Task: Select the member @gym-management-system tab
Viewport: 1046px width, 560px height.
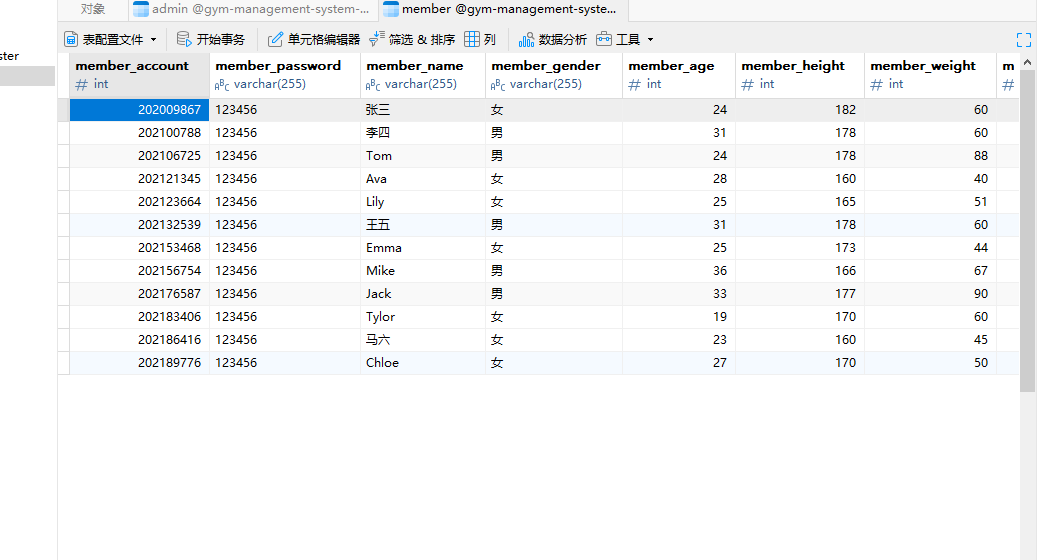Action: 503,9
